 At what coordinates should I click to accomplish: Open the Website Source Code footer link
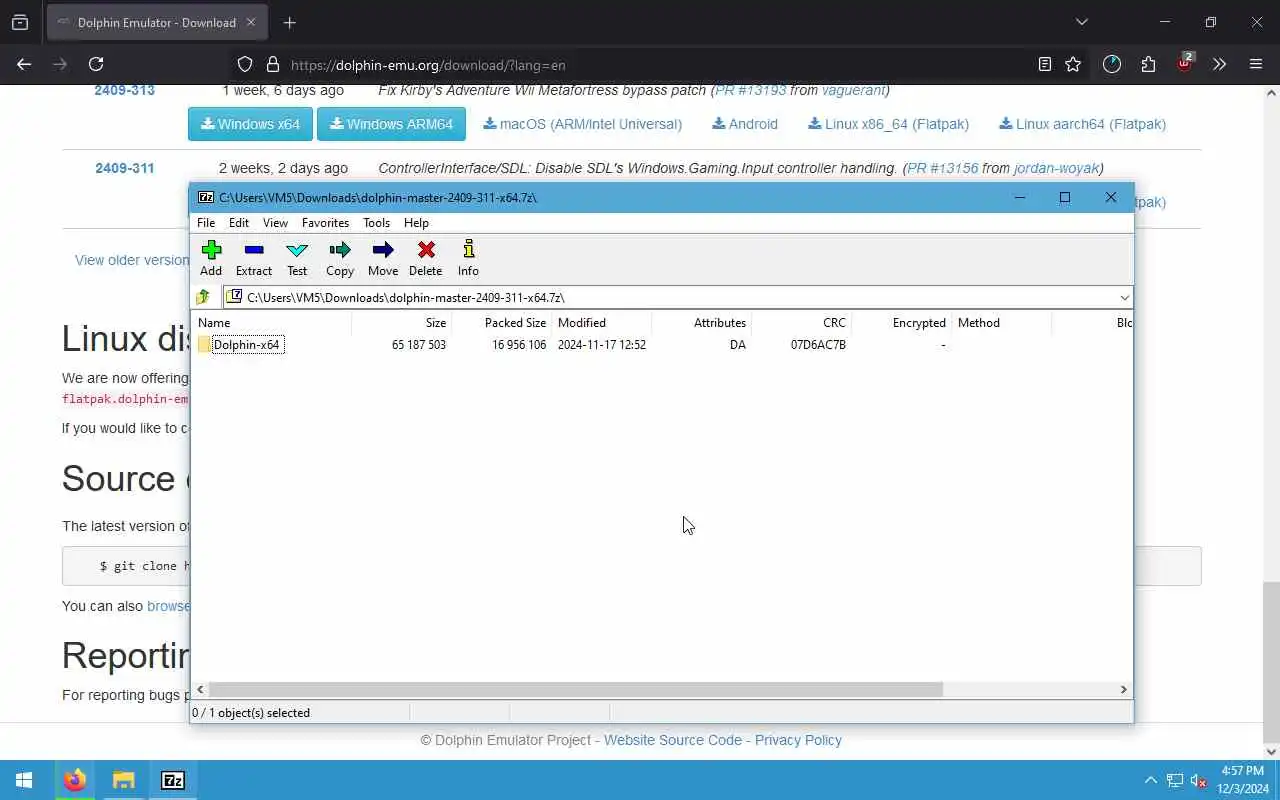[673, 740]
